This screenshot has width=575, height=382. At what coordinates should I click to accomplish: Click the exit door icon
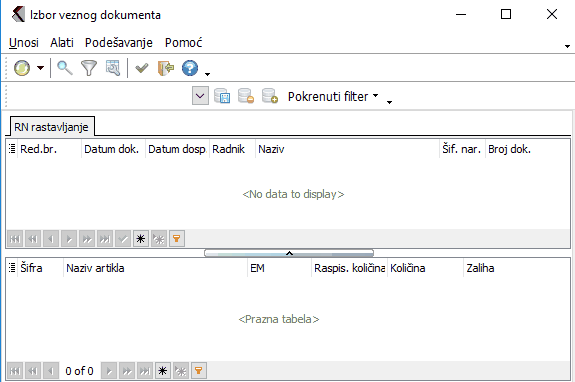[166, 68]
